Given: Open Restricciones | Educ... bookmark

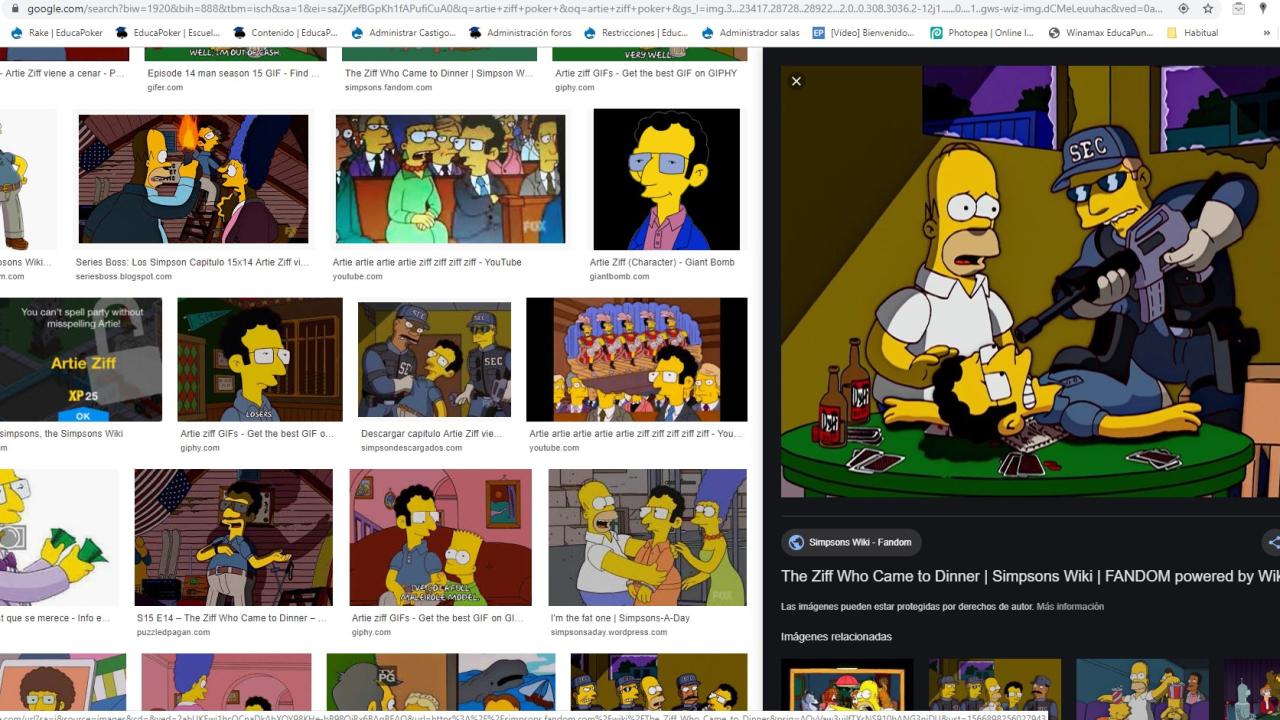Looking at the screenshot, I should (x=635, y=32).
